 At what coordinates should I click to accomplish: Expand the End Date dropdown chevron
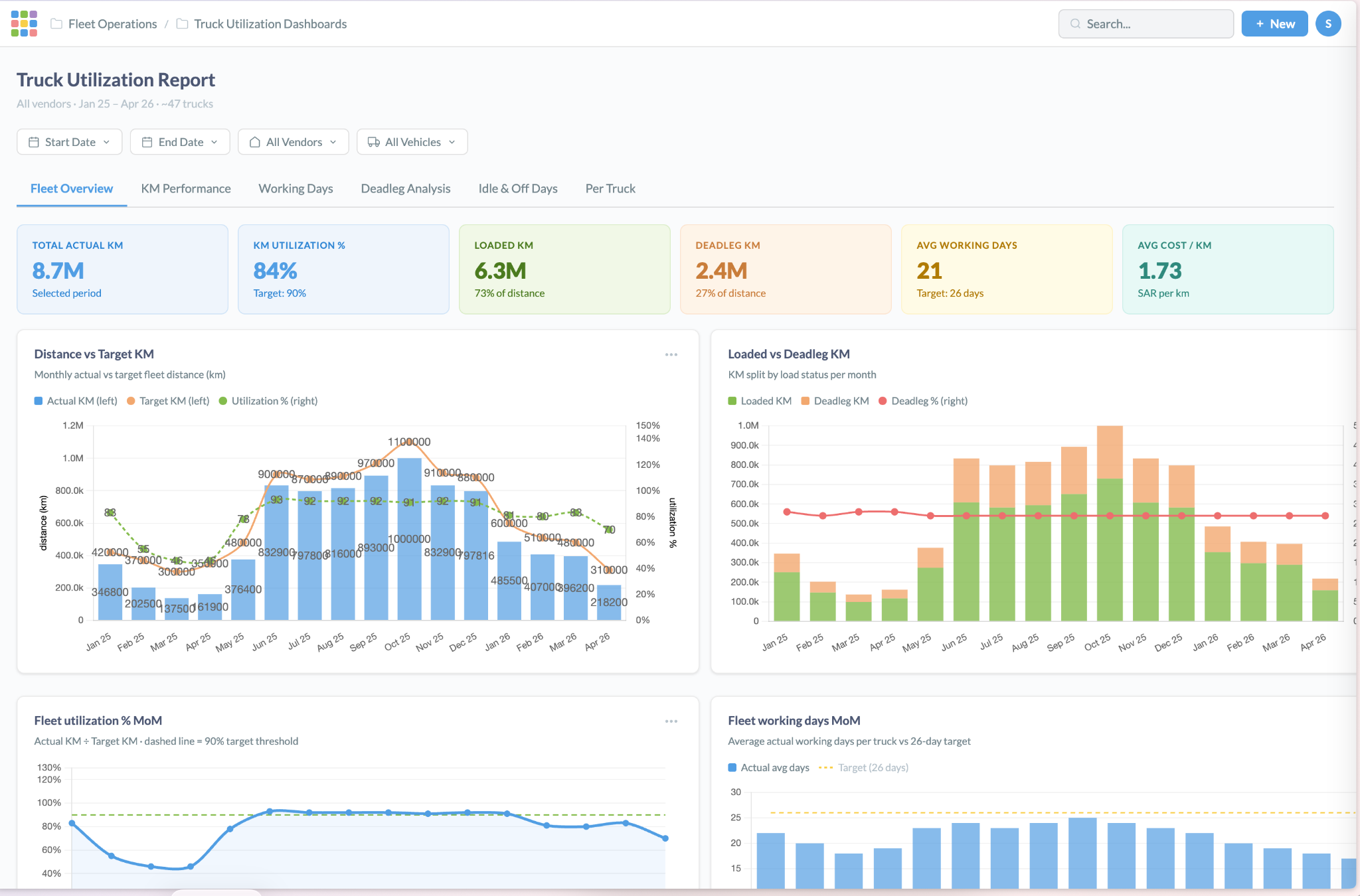[x=214, y=142]
